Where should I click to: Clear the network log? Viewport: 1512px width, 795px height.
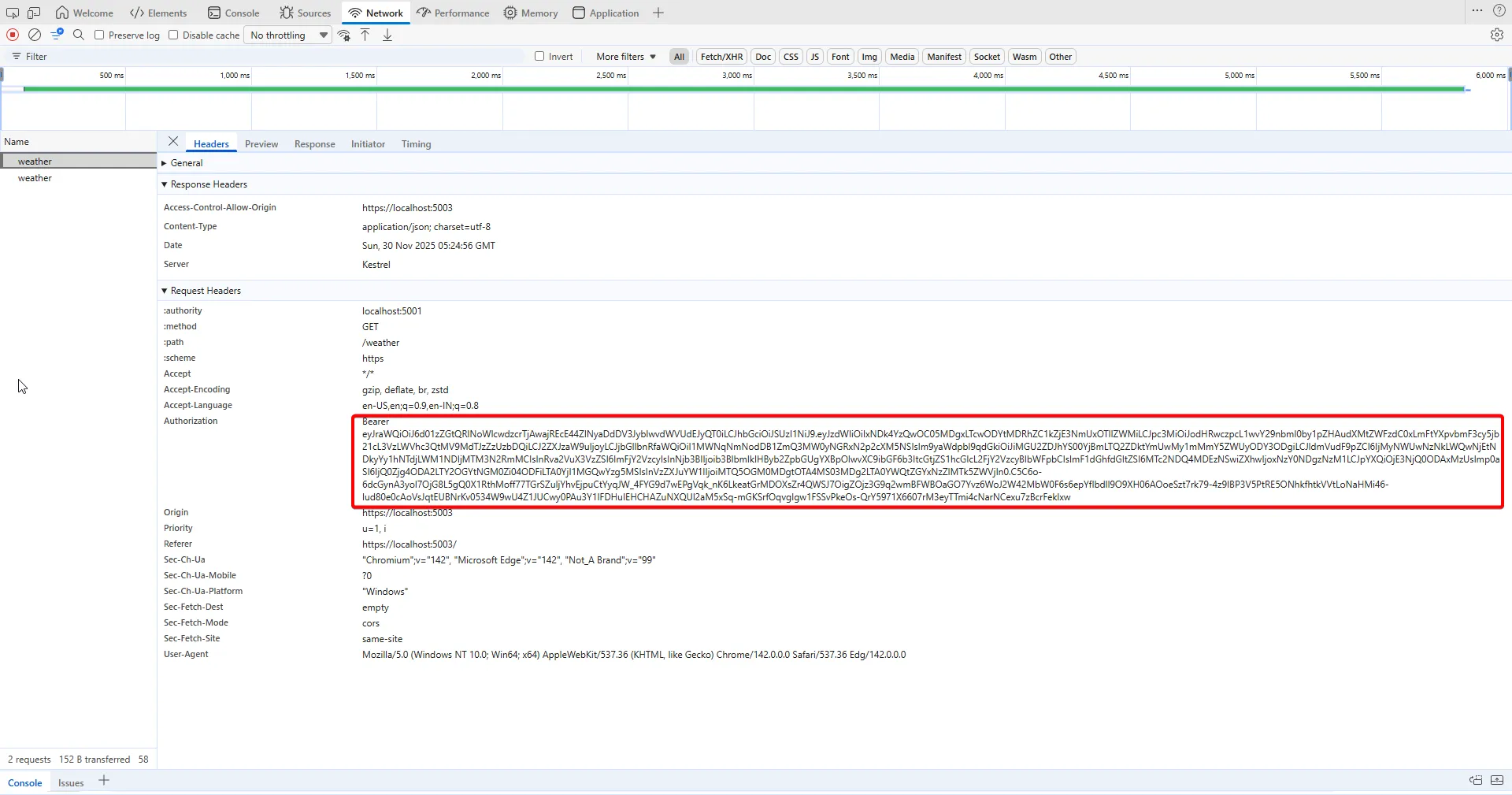click(x=34, y=35)
